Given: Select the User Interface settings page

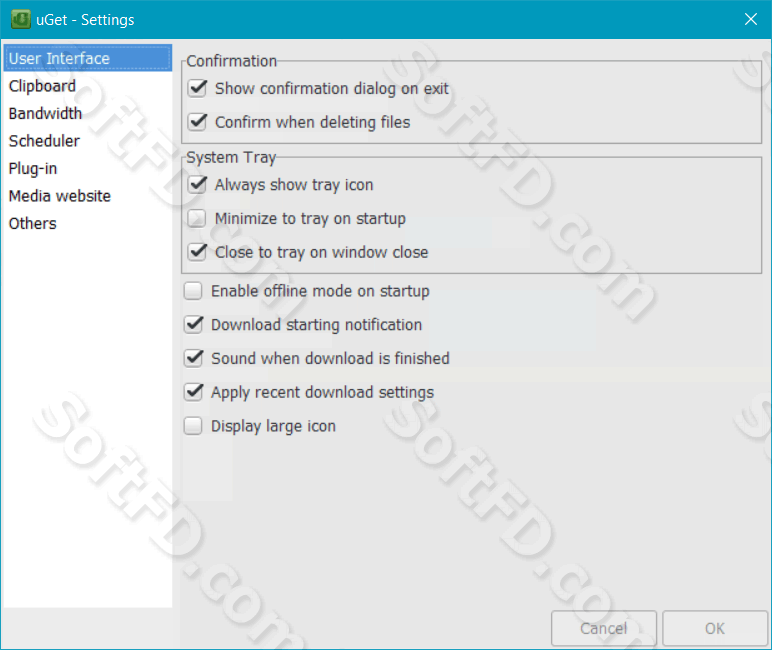Looking at the screenshot, I should point(88,58).
